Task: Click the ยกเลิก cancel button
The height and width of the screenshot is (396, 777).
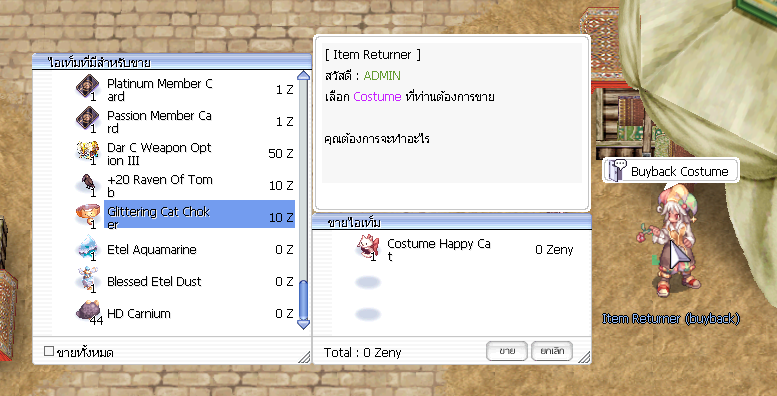Action: click(552, 351)
